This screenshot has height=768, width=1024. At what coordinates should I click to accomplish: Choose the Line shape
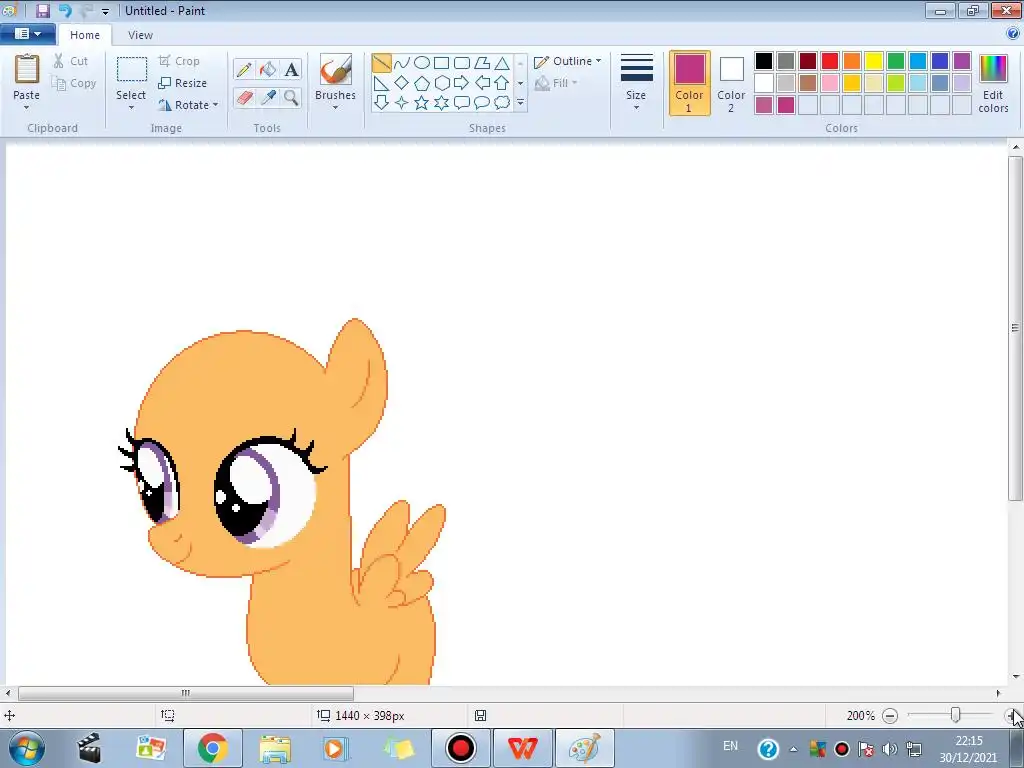381,63
